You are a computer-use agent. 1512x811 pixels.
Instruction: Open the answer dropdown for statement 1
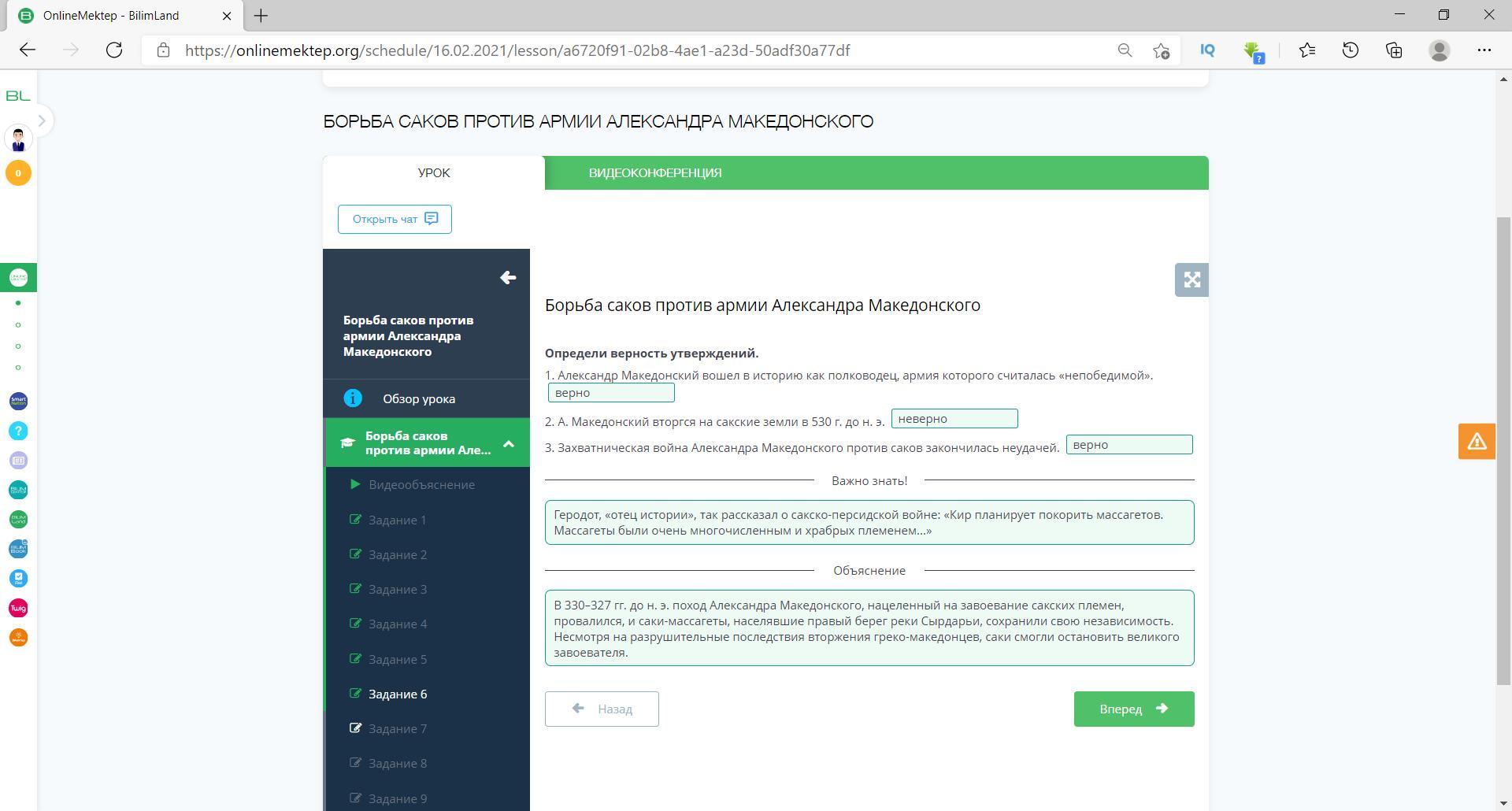[611, 393]
